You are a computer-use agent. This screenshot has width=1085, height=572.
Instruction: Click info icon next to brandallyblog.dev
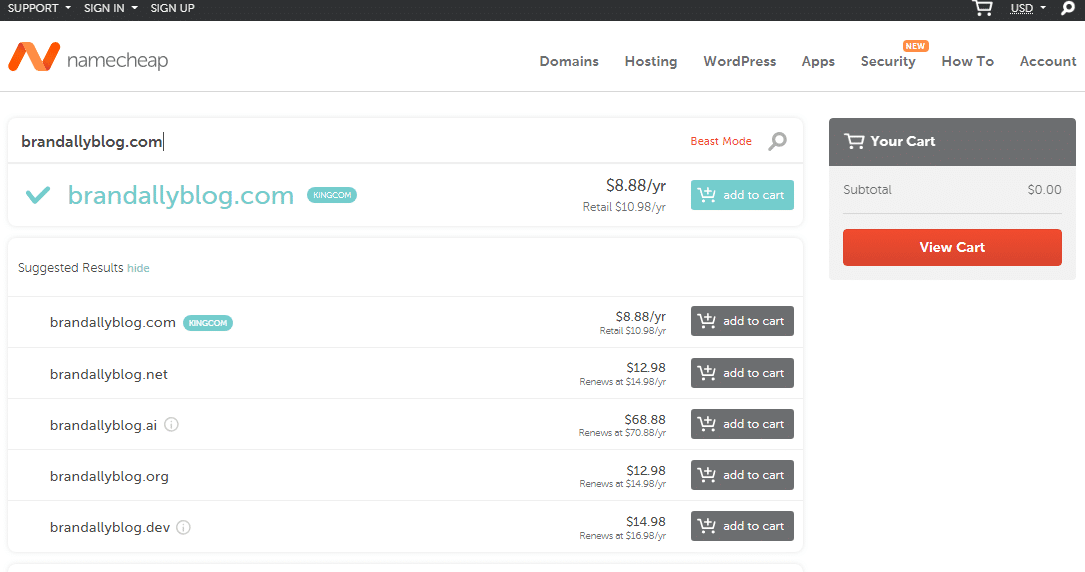coord(183,528)
